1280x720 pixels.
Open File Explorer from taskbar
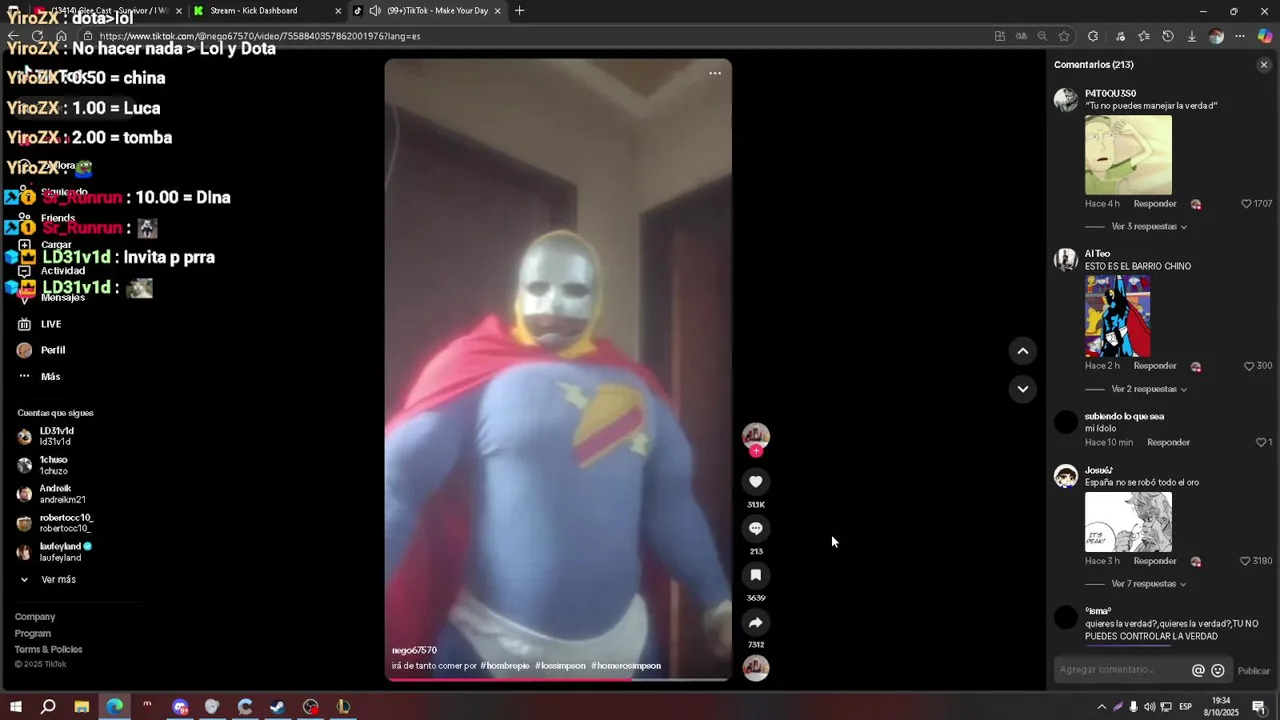pyautogui.click(x=82, y=707)
